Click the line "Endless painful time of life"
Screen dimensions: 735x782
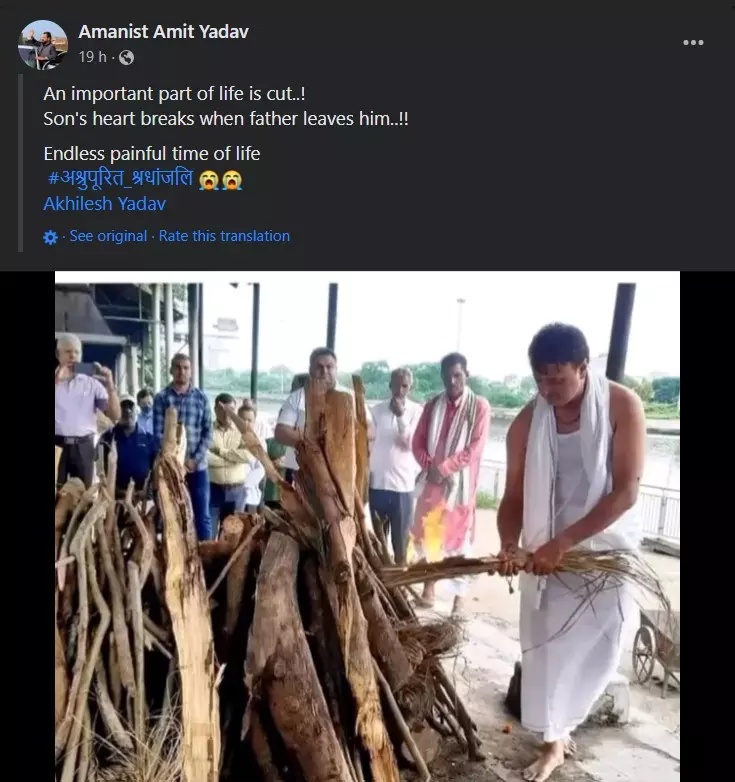(152, 154)
